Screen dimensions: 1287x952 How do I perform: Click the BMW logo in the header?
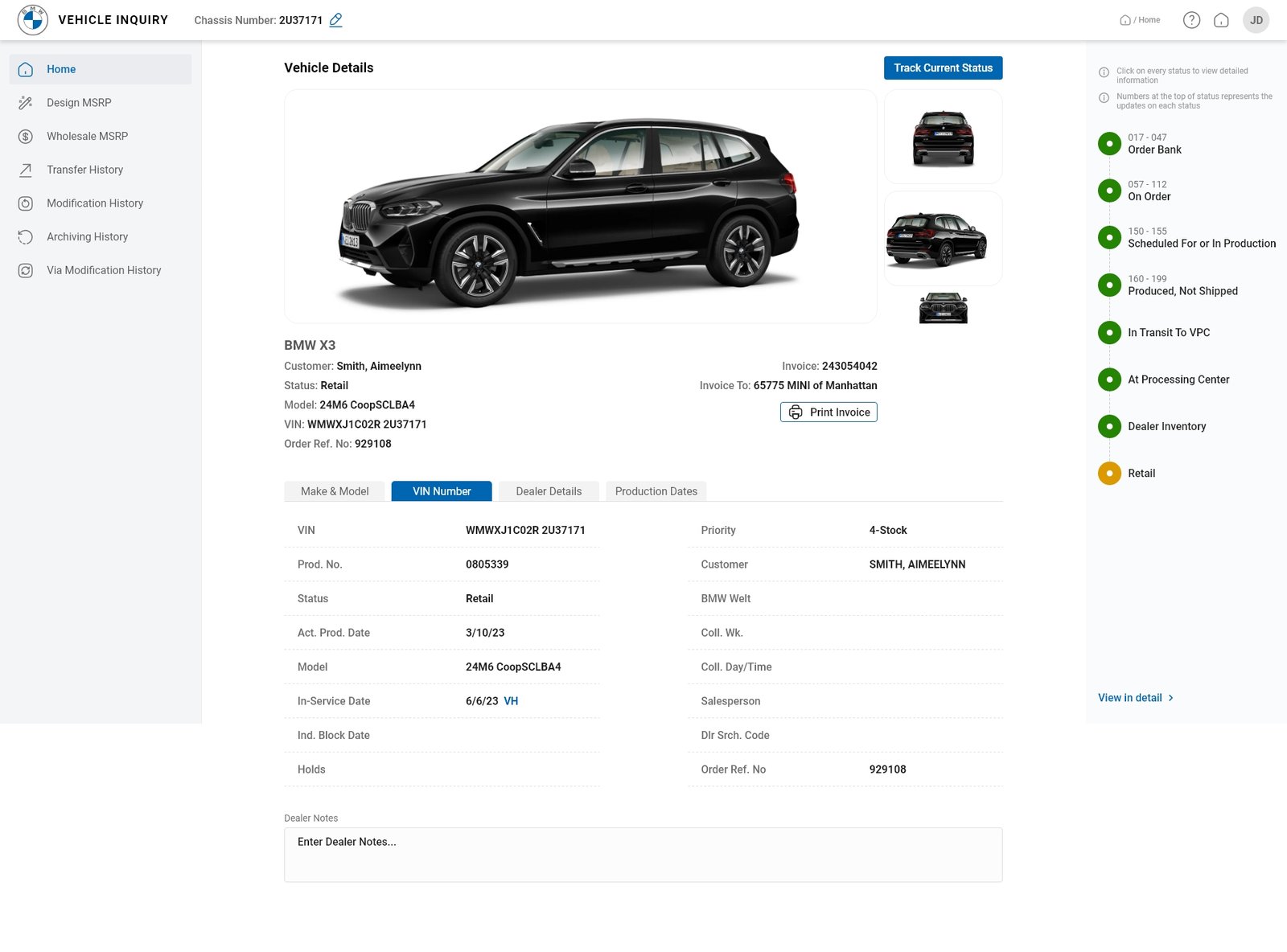click(33, 20)
